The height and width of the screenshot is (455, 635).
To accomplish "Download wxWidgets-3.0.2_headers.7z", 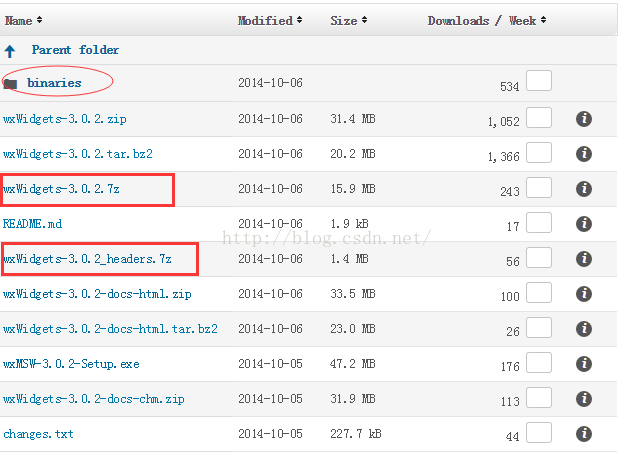I will pos(87,259).
